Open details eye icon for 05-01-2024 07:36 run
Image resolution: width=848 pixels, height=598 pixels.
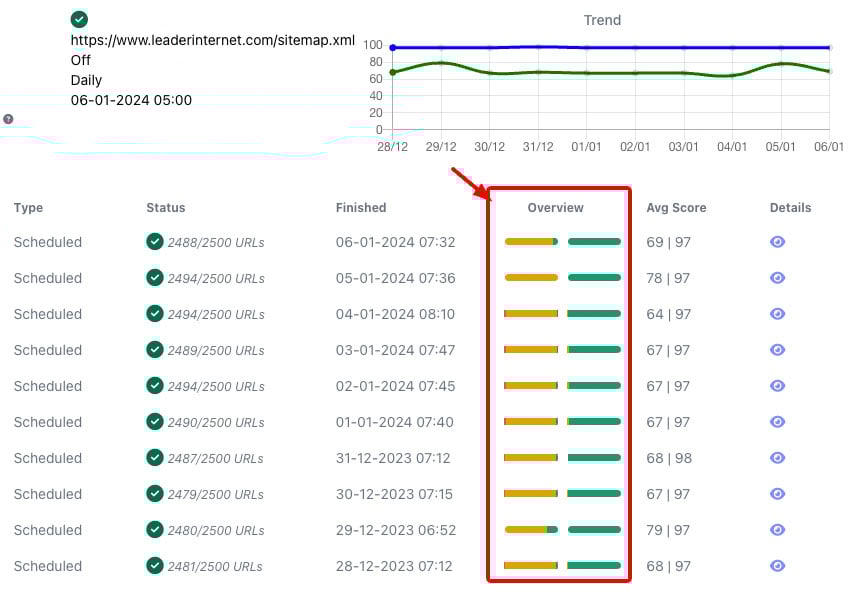click(x=777, y=278)
